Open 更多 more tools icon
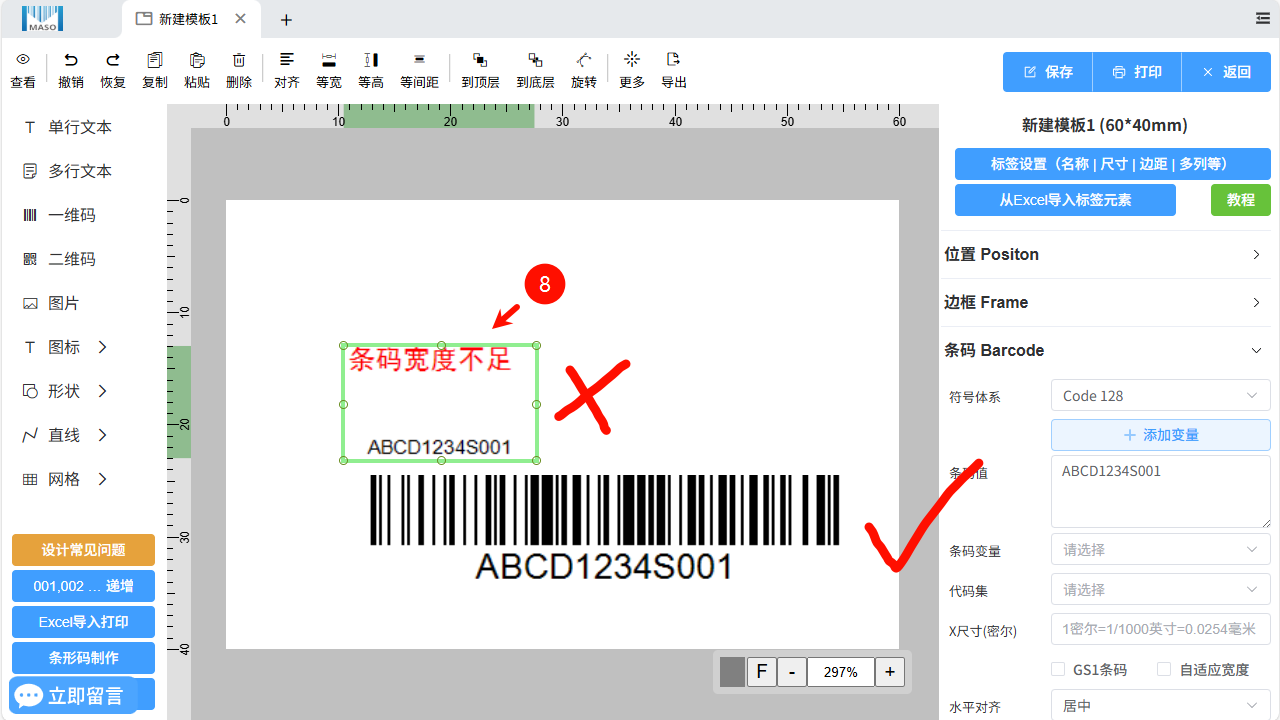Image resolution: width=1280 pixels, height=720 pixels. (632, 60)
